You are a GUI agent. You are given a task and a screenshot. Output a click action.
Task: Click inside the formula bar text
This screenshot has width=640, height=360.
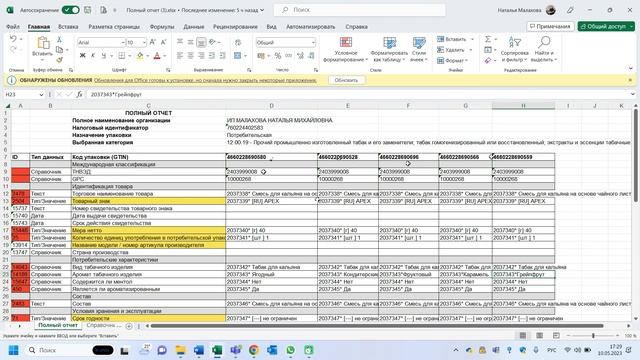(116, 94)
